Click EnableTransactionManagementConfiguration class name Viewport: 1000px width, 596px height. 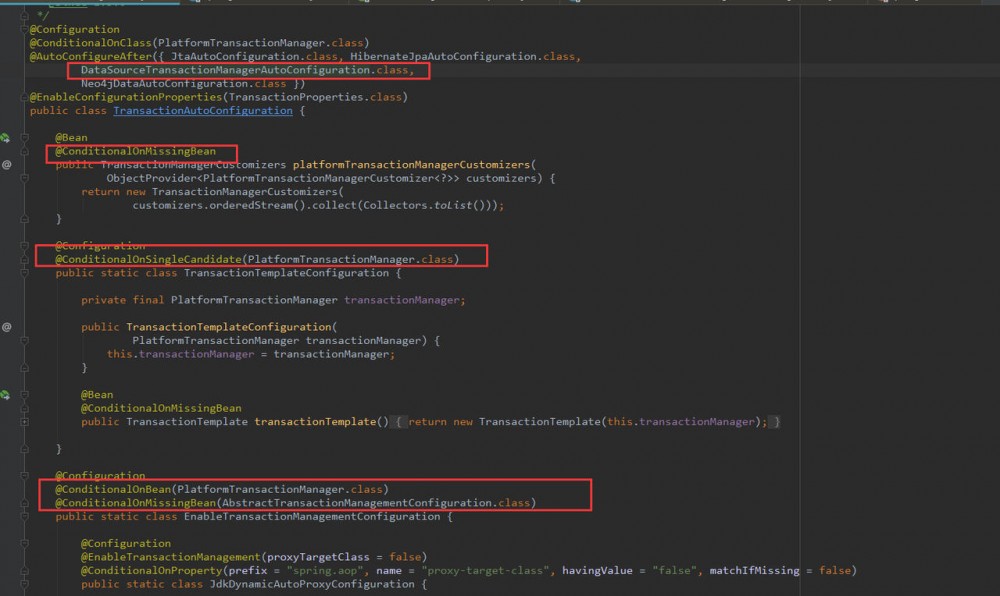point(312,516)
